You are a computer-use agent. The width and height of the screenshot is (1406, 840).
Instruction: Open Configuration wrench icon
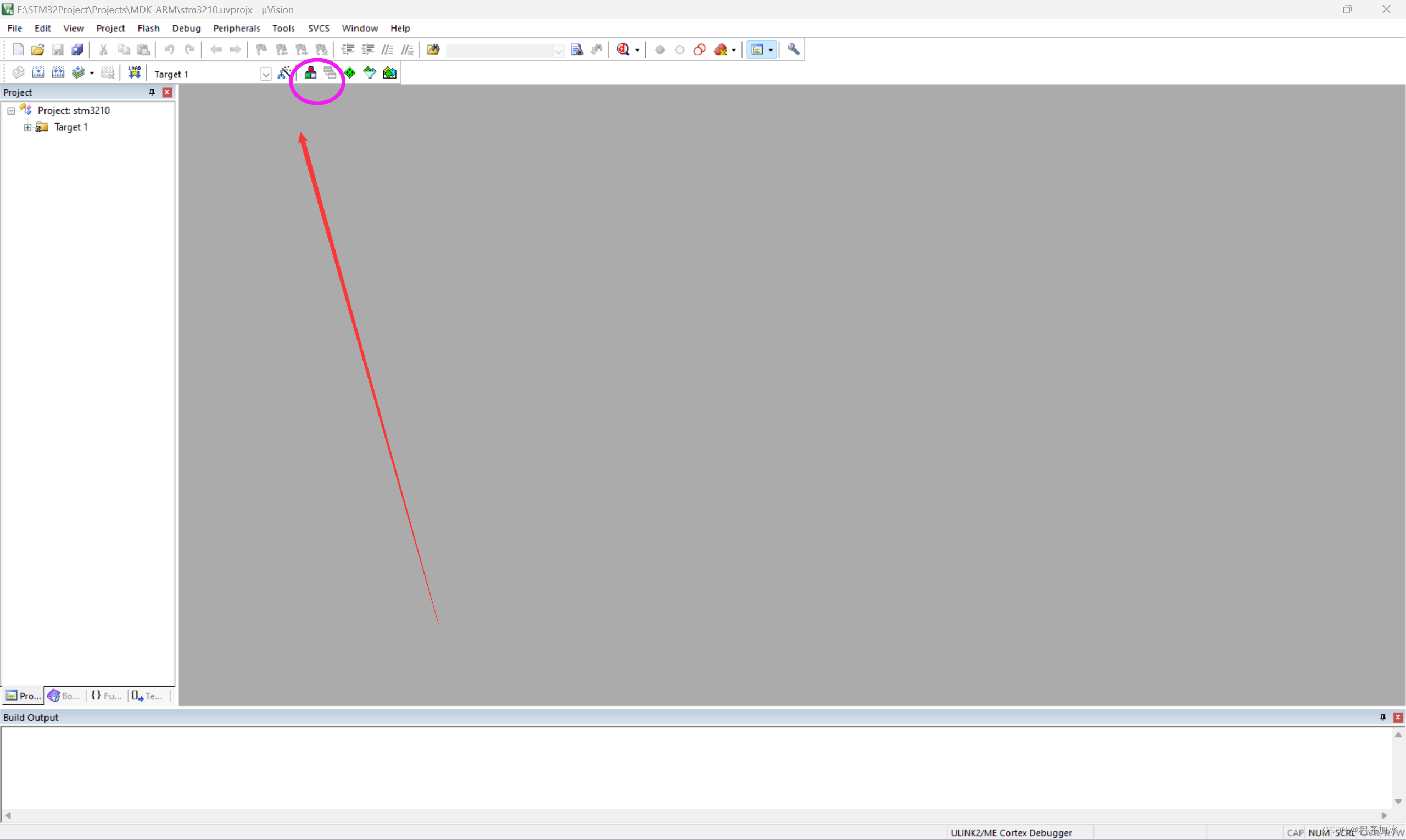pos(793,50)
